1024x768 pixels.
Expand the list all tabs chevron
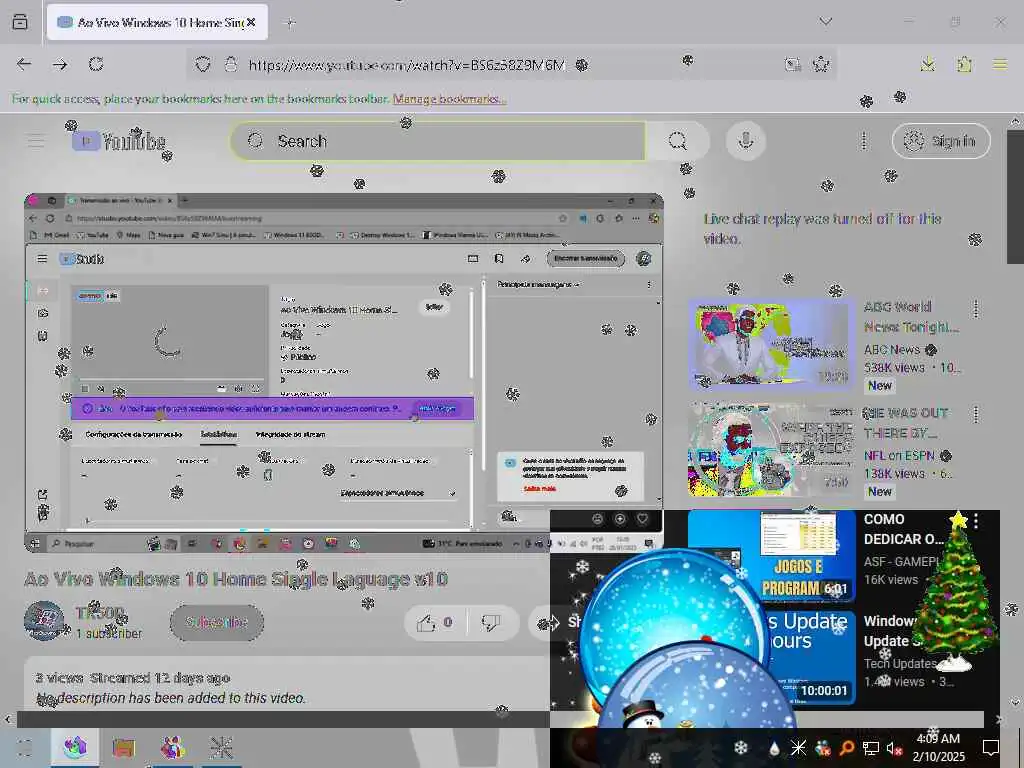(x=825, y=22)
